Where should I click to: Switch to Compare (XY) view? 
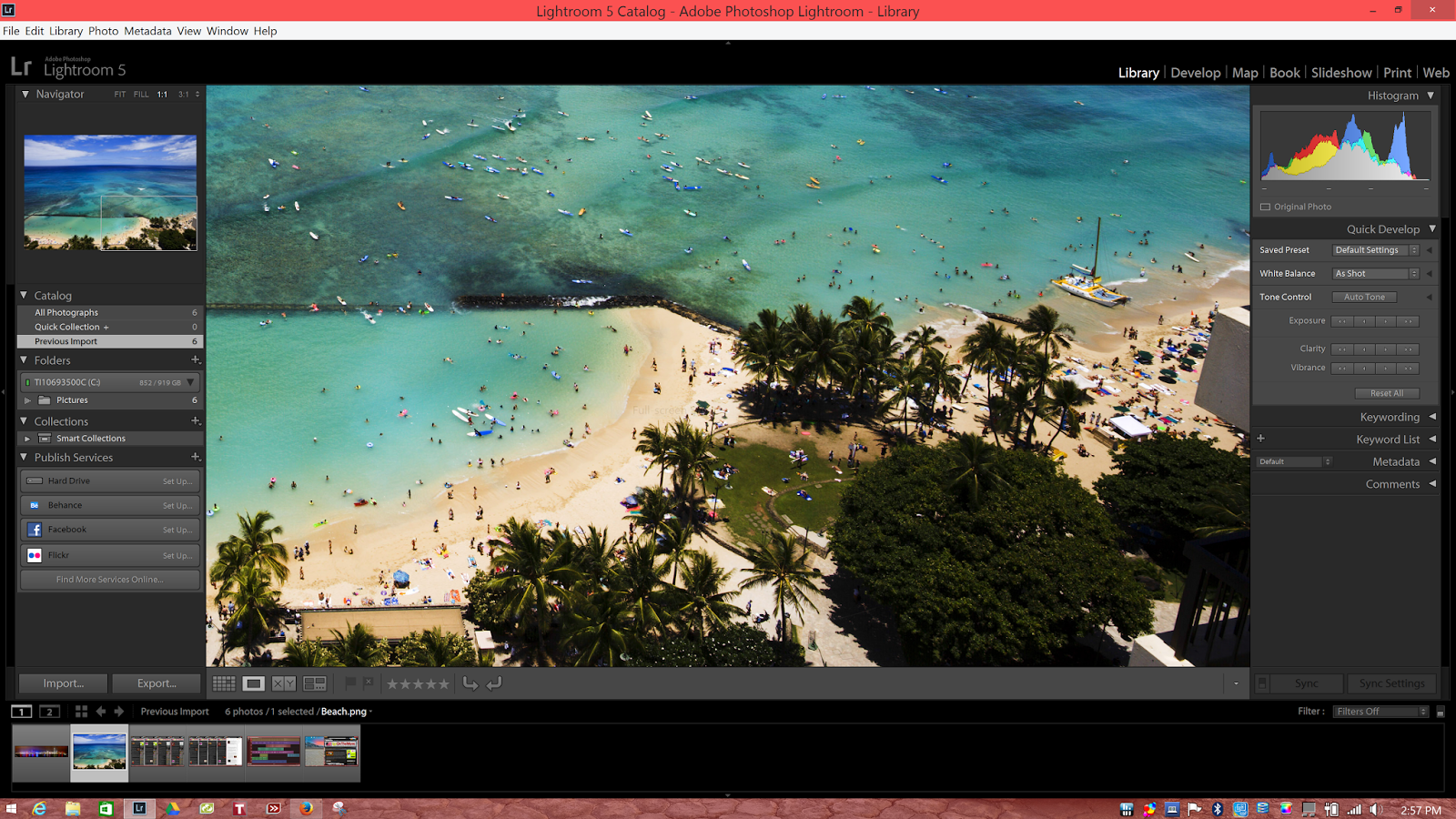284,683
